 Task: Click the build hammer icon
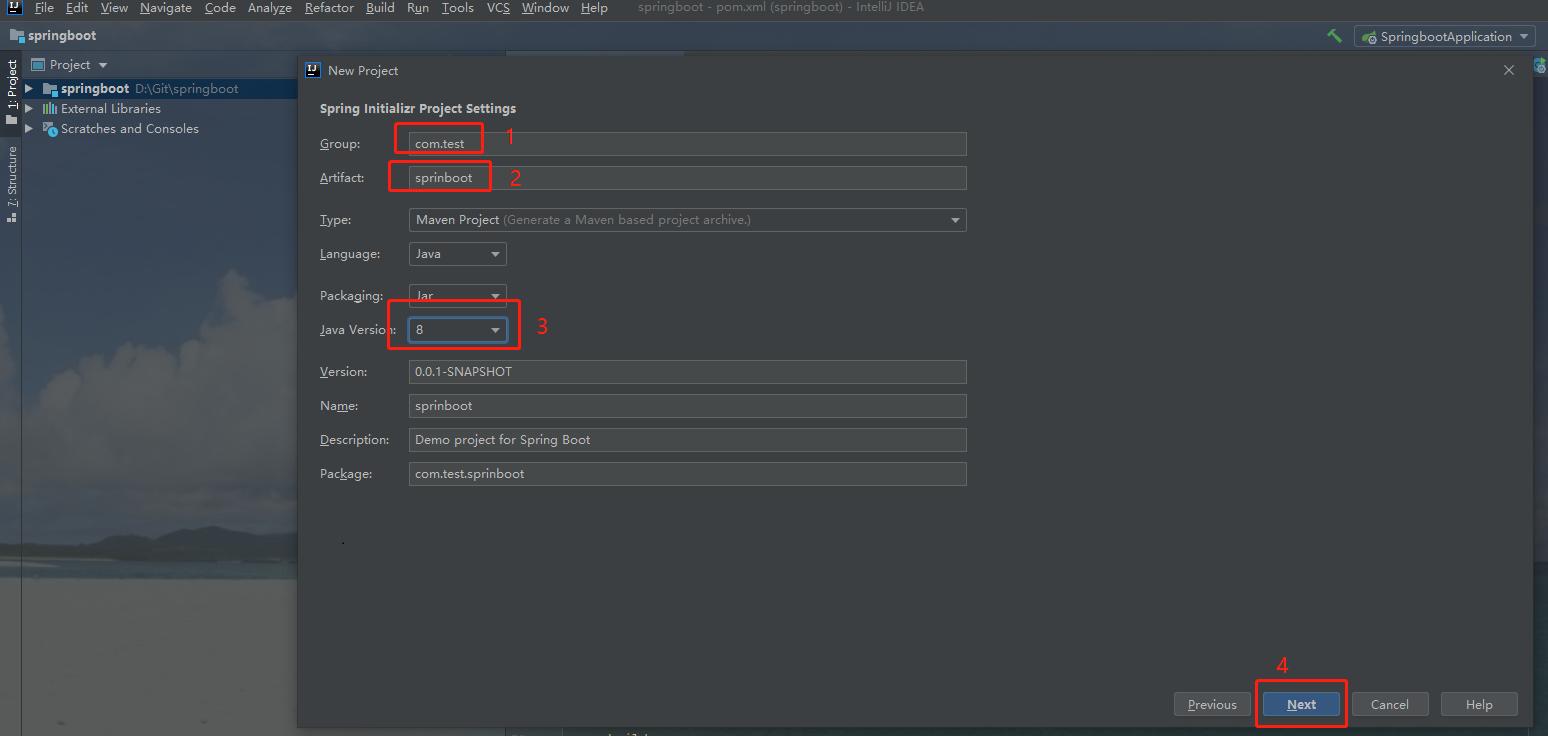(x=1334, y=36)
